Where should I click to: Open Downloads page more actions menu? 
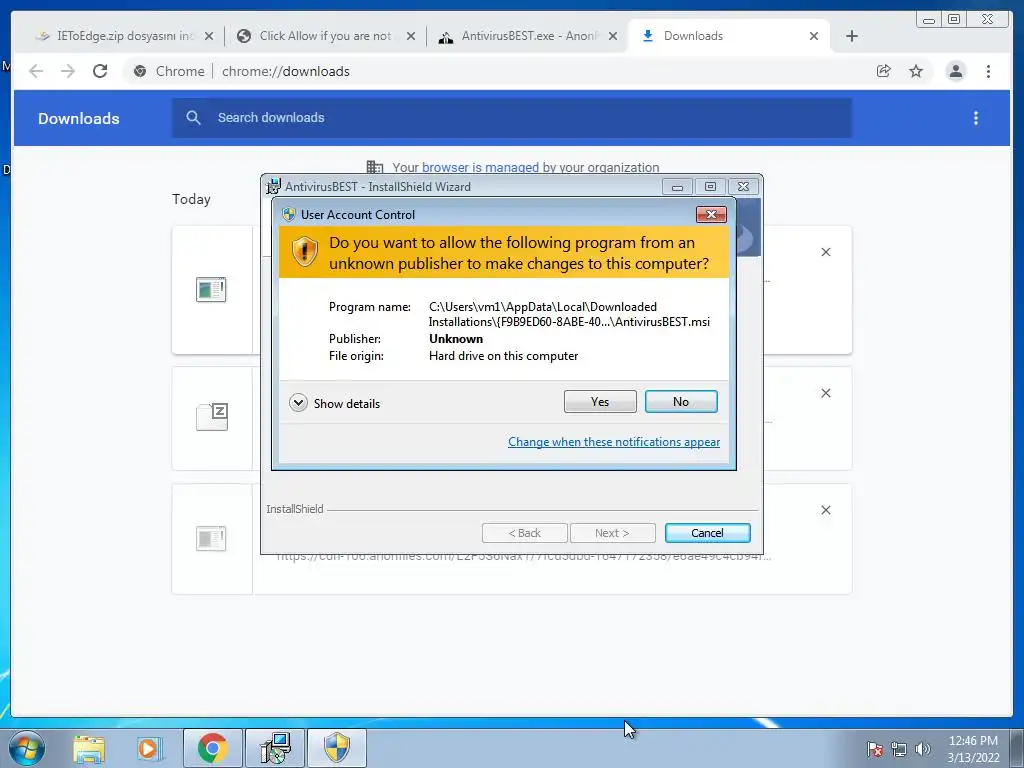coord(976,118)
